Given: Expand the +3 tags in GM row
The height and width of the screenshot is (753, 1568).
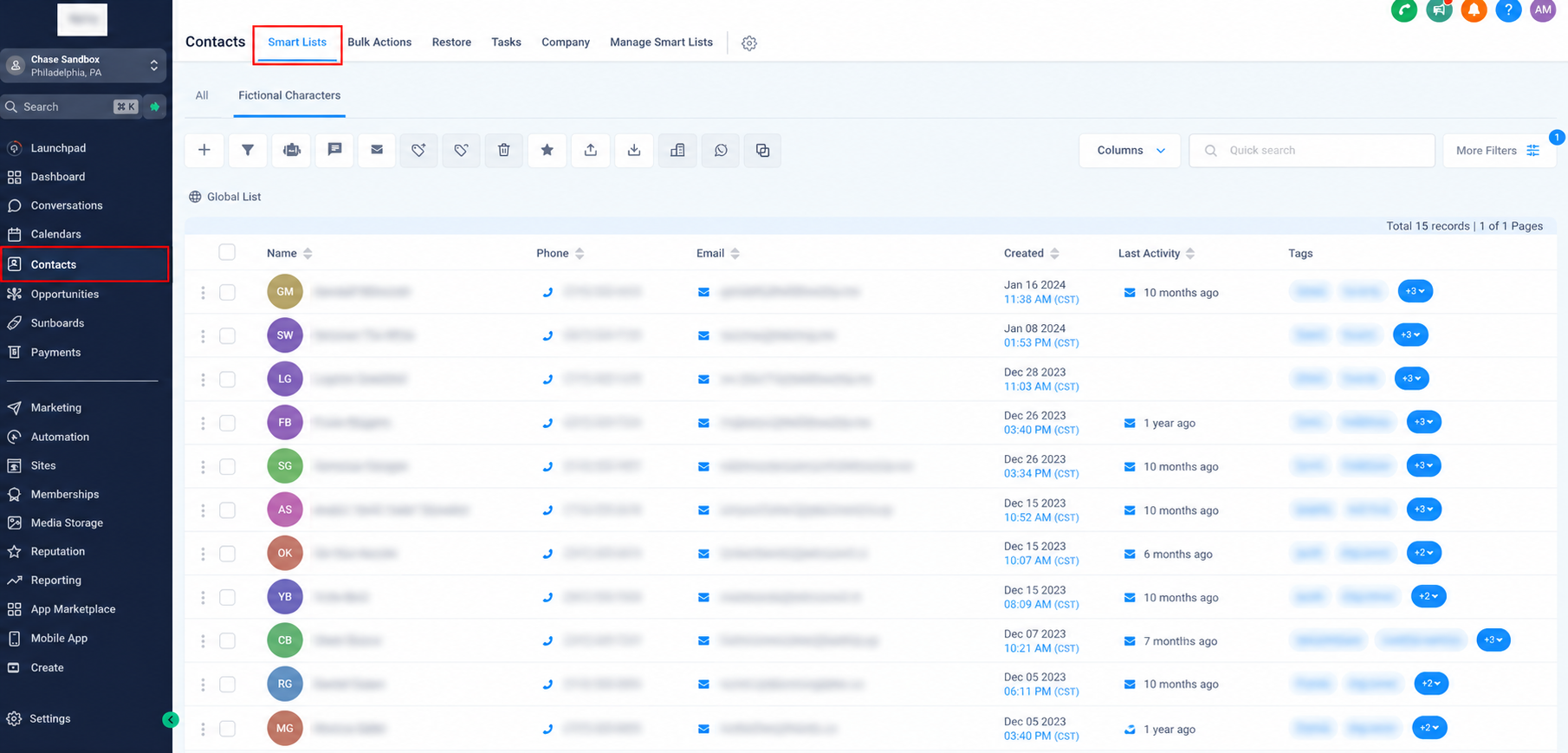Looking at the screenshot, I should [x=1416, y=291].
